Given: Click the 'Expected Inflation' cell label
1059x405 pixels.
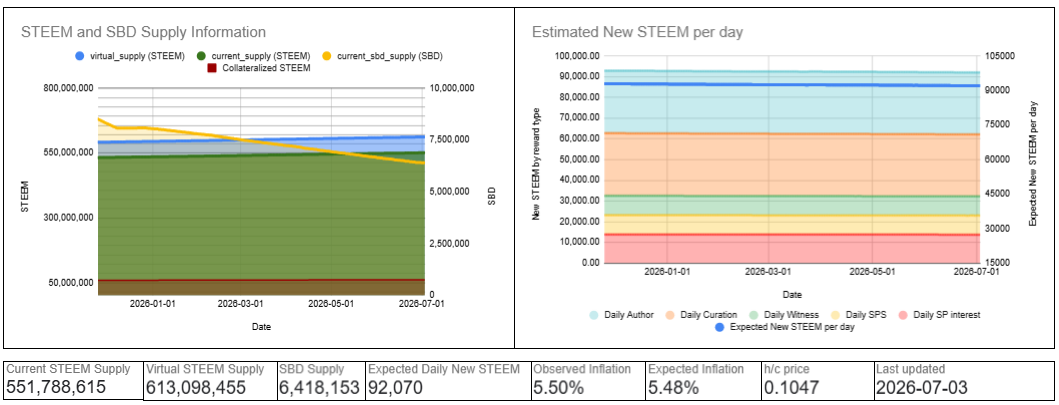Looking at the screenshot, I should [x=696, y=369].
